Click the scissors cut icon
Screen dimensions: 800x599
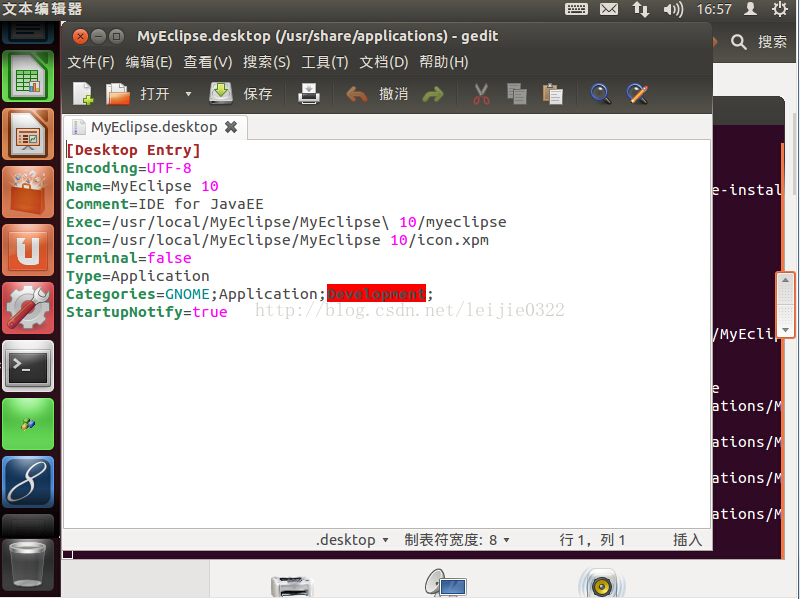click(481, 94)
